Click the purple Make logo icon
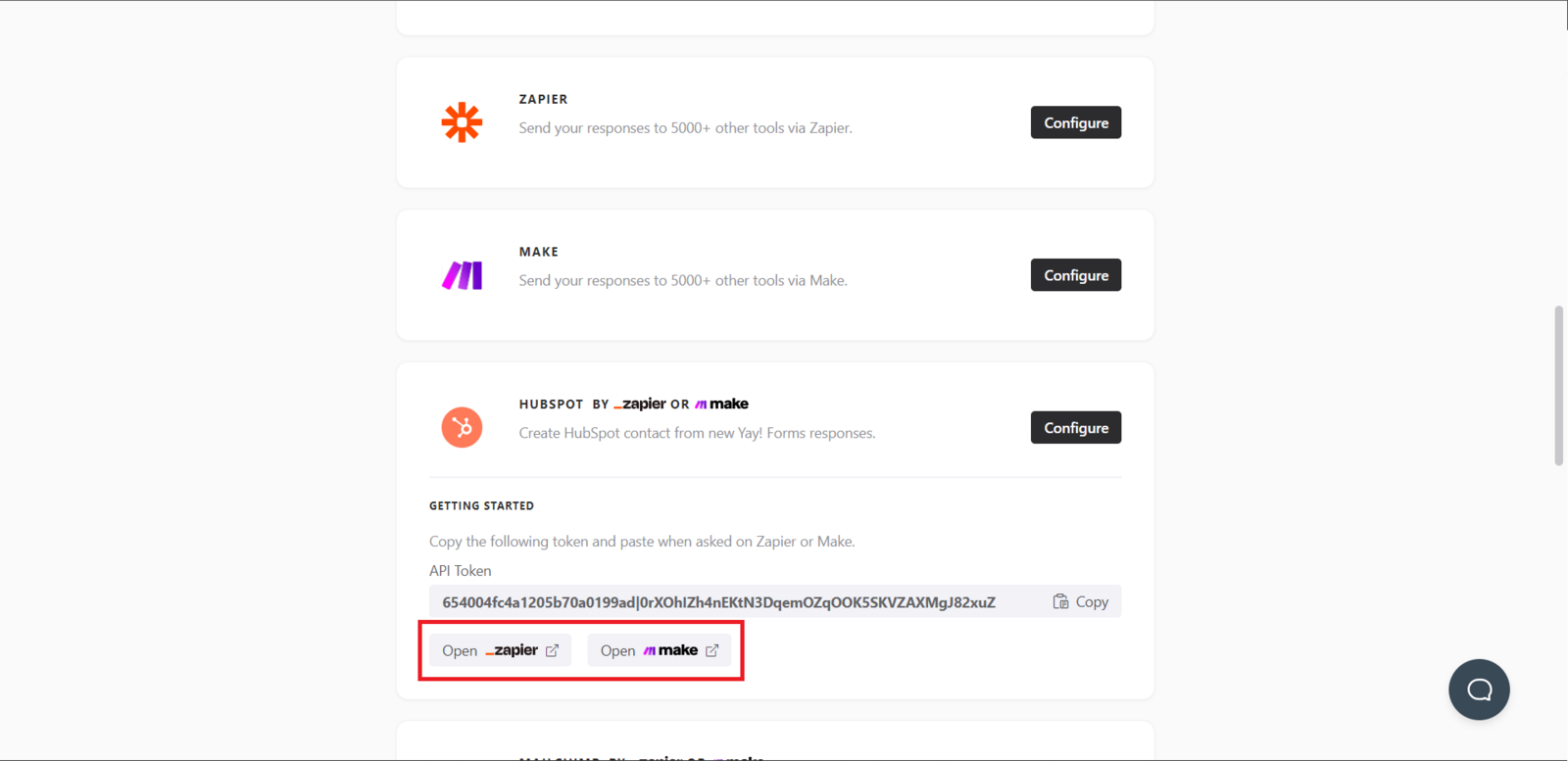1568x761 pixels. [462, 275]
